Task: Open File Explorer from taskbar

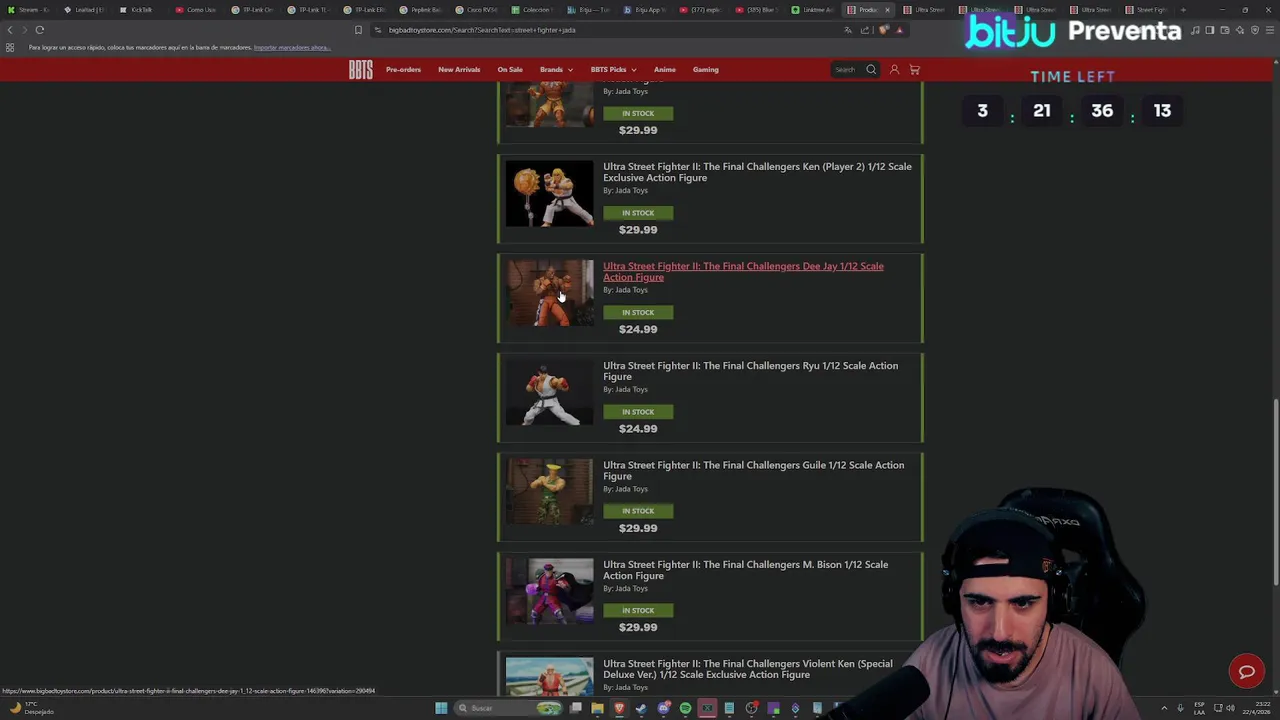Action: pyautogui.click(x=597, y=708)
